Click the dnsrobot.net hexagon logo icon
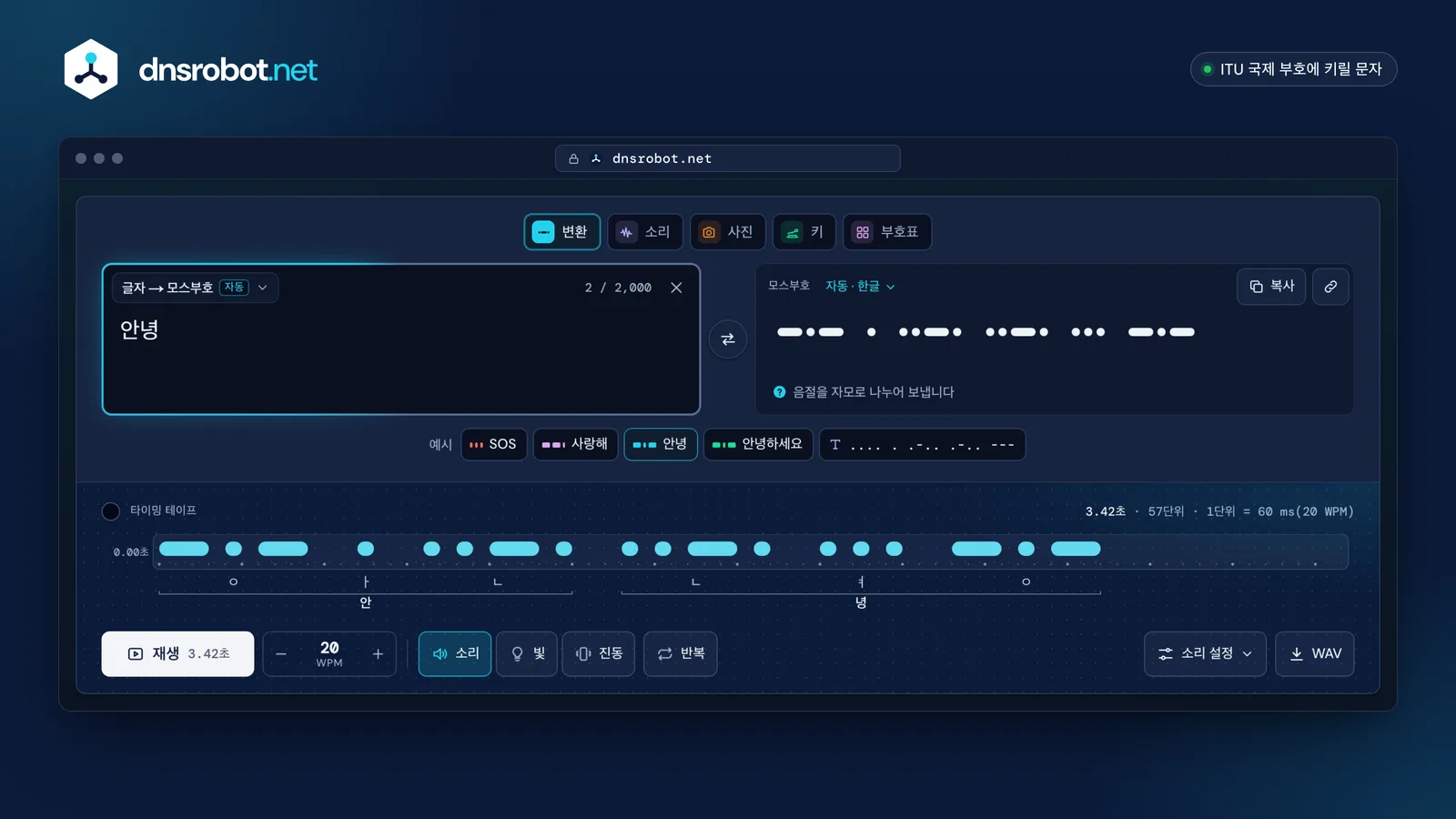This screenshot has width=1456, height=819. point(91,69)
